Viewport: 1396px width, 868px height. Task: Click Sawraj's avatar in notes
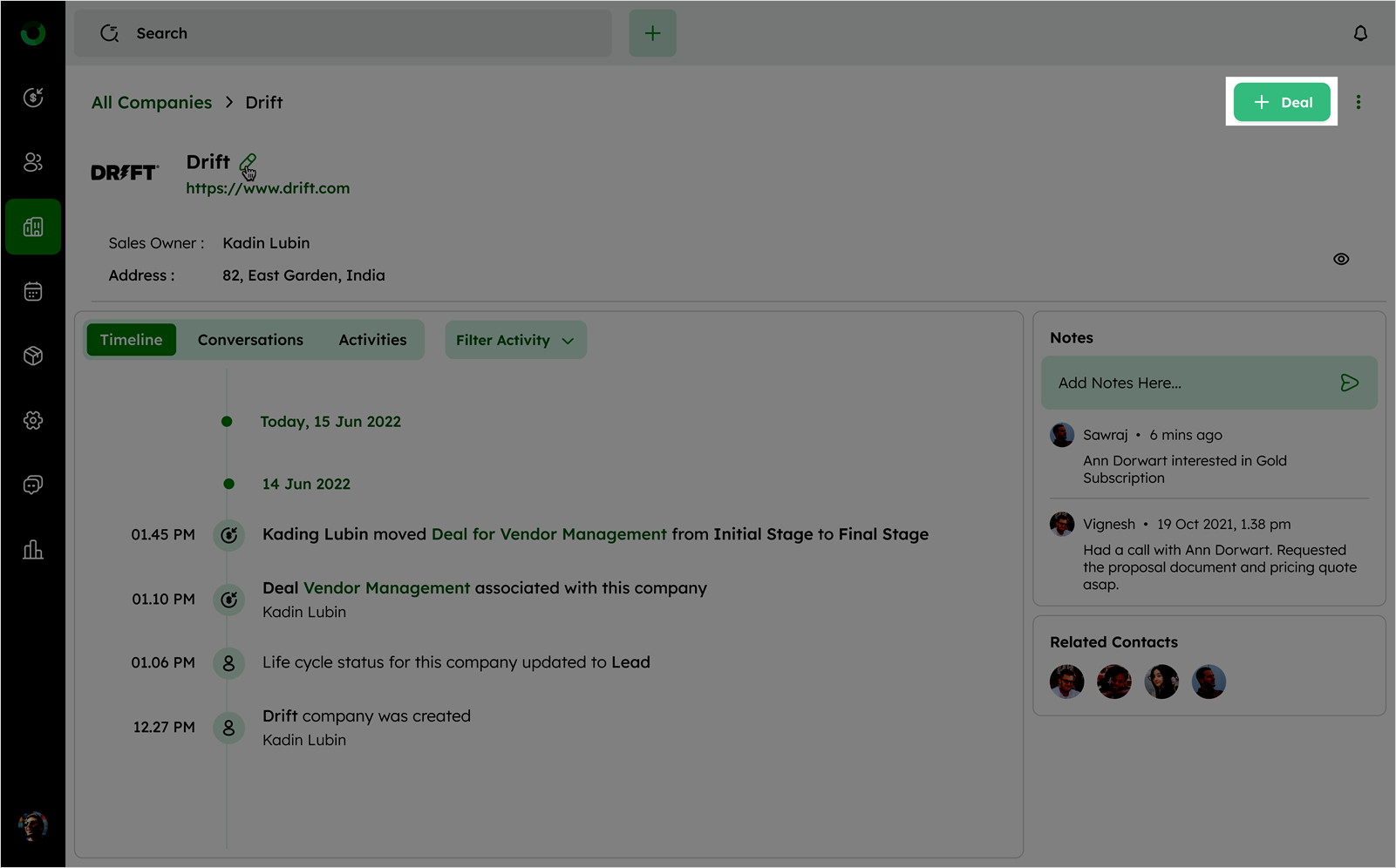pyautogui.click(x=1062, y=435)
